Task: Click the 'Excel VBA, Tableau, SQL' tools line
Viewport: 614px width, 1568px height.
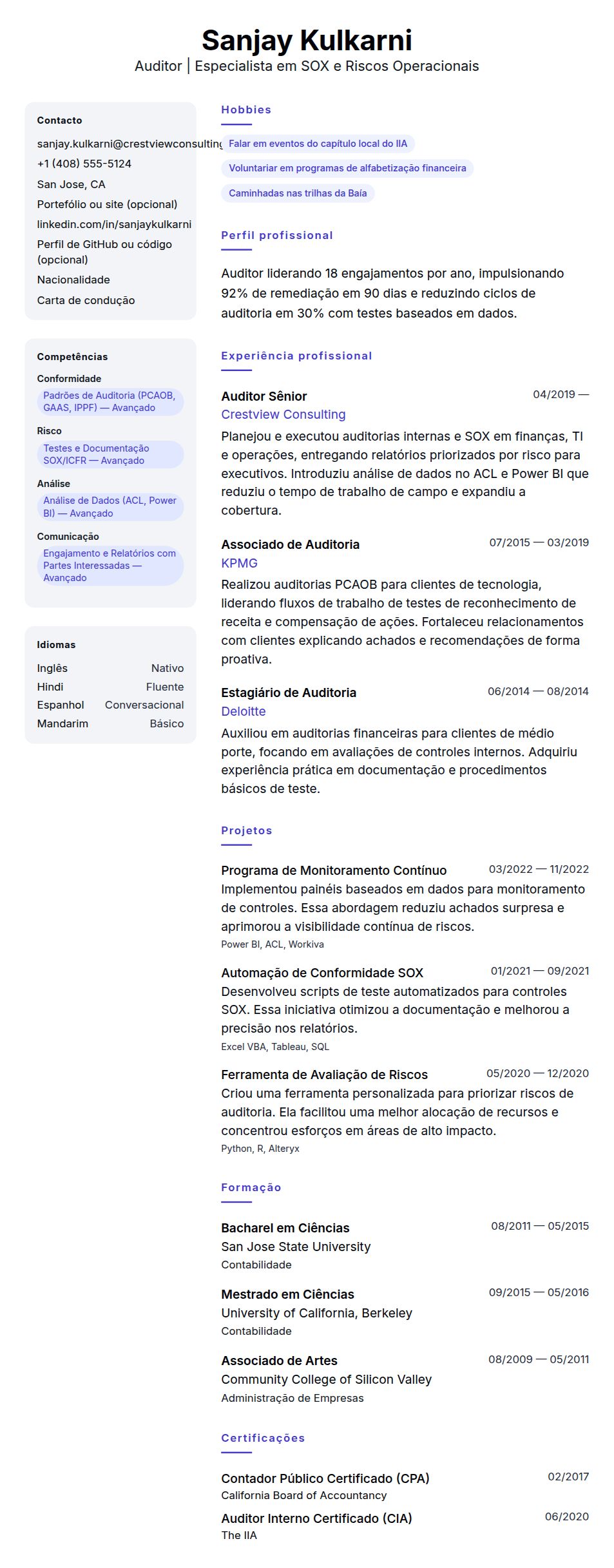Action: coord(275,1047)
